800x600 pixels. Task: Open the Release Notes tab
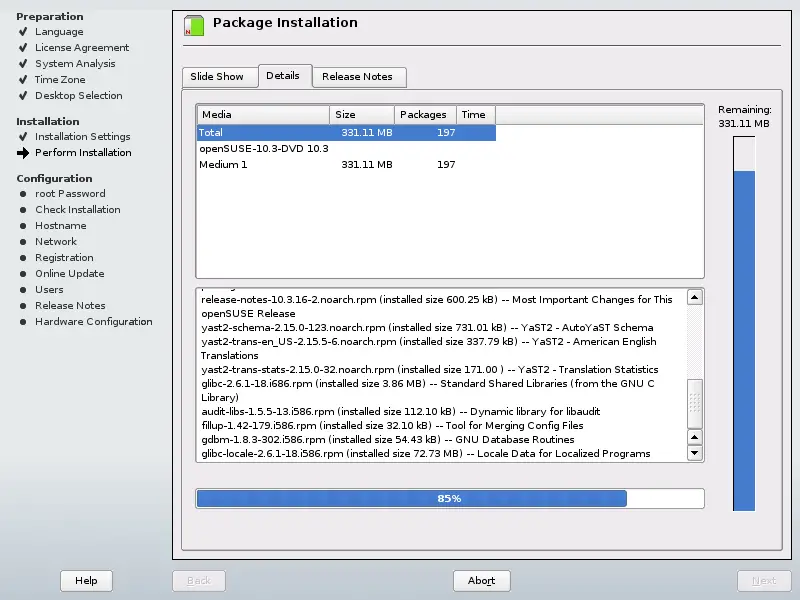[x=359, y=77]
